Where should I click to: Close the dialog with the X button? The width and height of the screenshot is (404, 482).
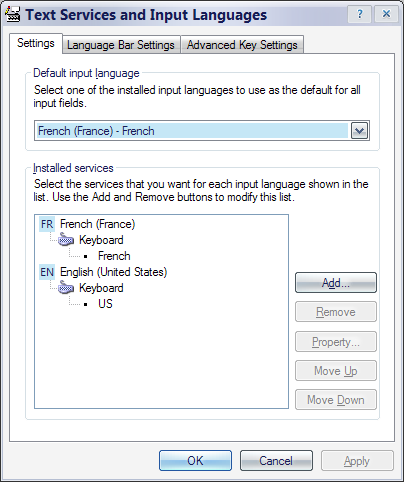coord(386,14)
